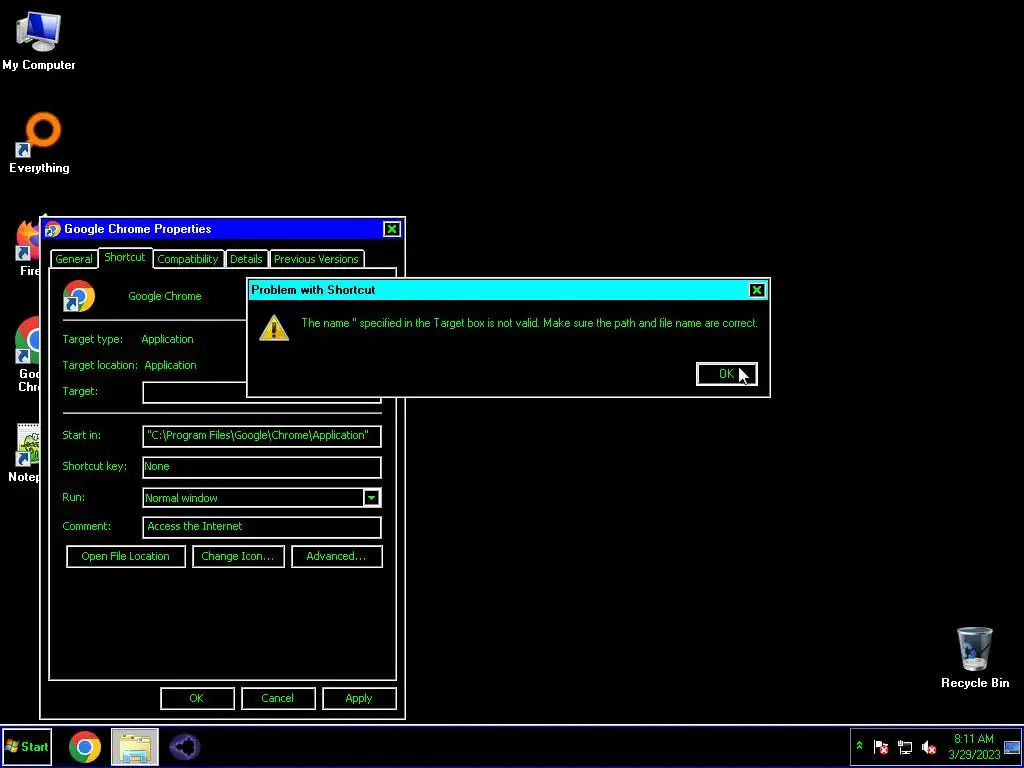Show hidden tray icons chevron
This screenshot has width=1024, height=768.
click(859, 746)
